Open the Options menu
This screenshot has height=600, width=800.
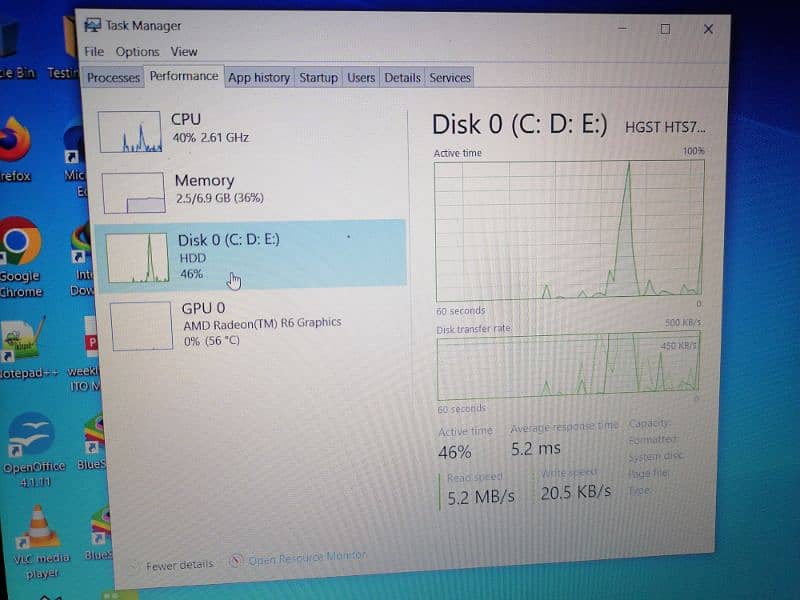click(x=137, y=52)
